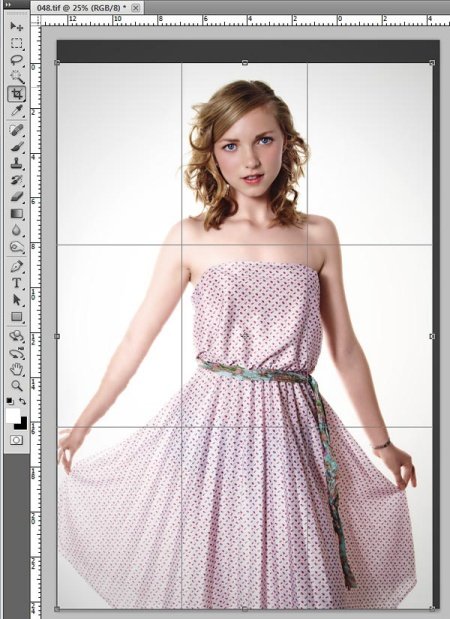This screenshot has width=450, height=619.
Task: Select the Rectangle shape tool
Action: (x=17, y=317)
